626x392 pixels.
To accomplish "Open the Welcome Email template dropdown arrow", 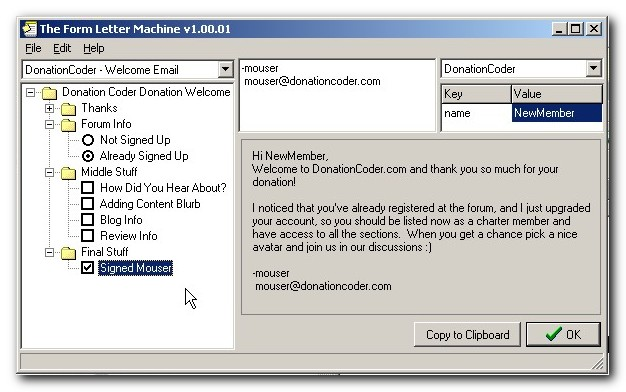I will pyautogui.click(x=226, y=69).
